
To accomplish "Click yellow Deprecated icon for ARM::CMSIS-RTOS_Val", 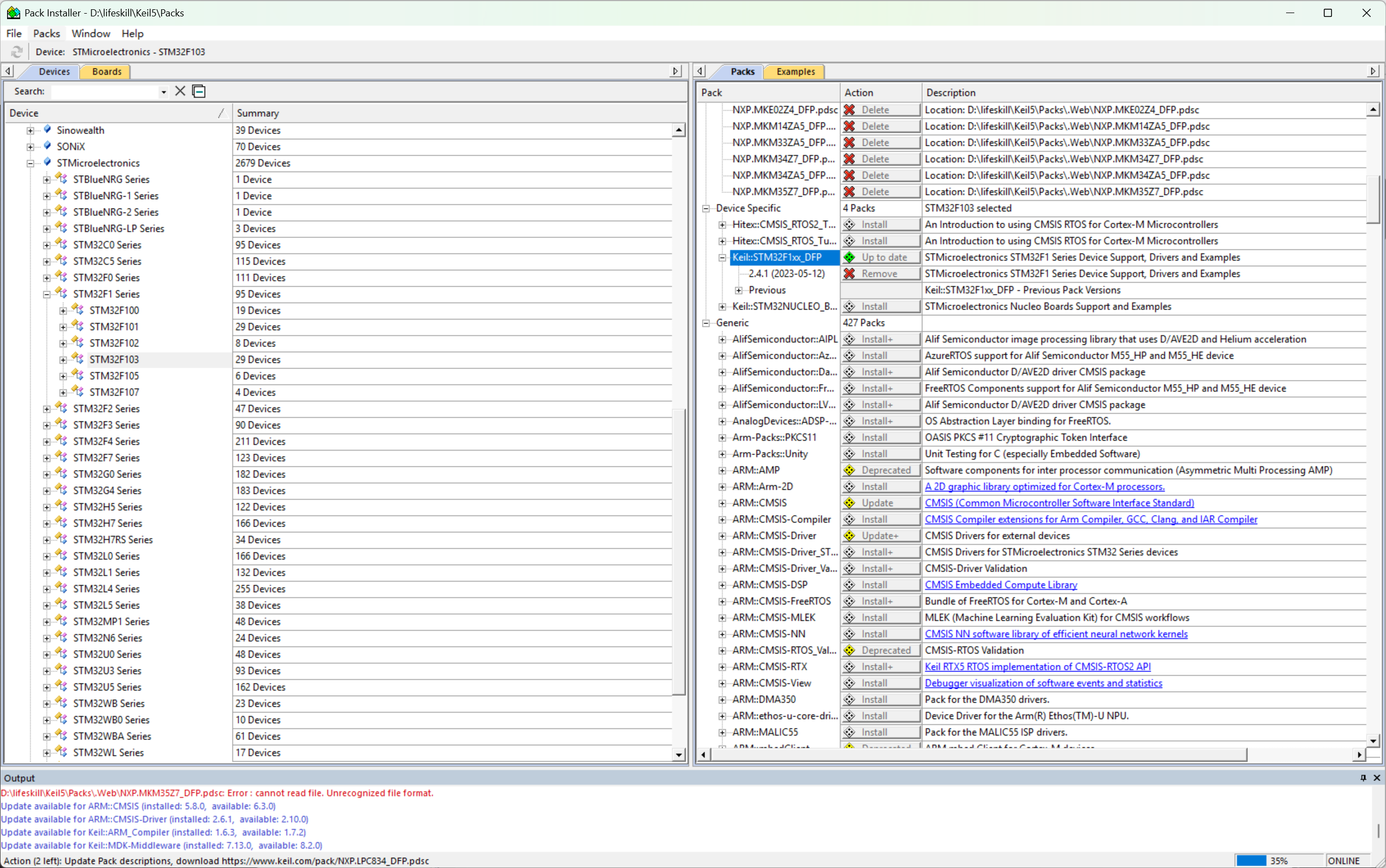I will pos(849,650).
